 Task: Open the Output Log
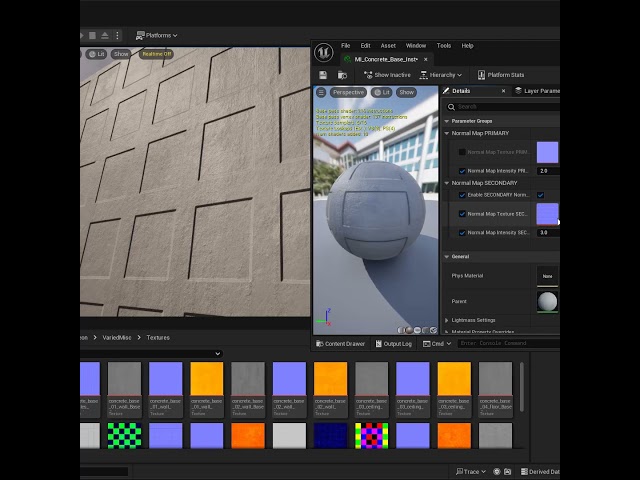393,344
